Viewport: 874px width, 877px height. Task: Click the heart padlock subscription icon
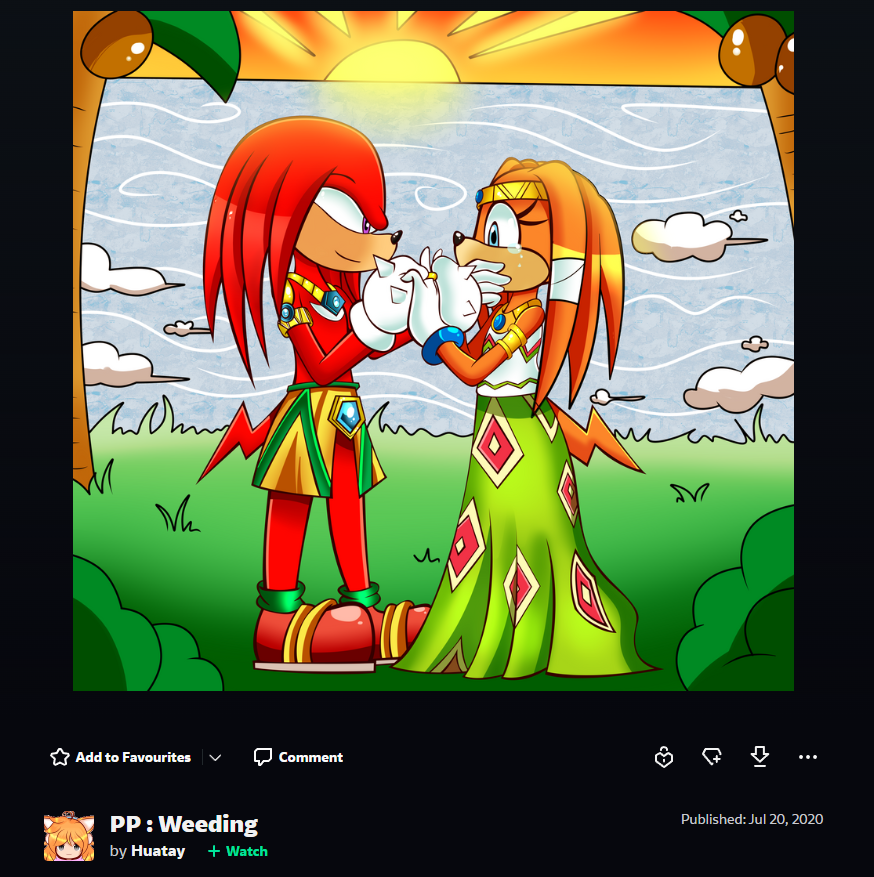click(x=664, y=757)
